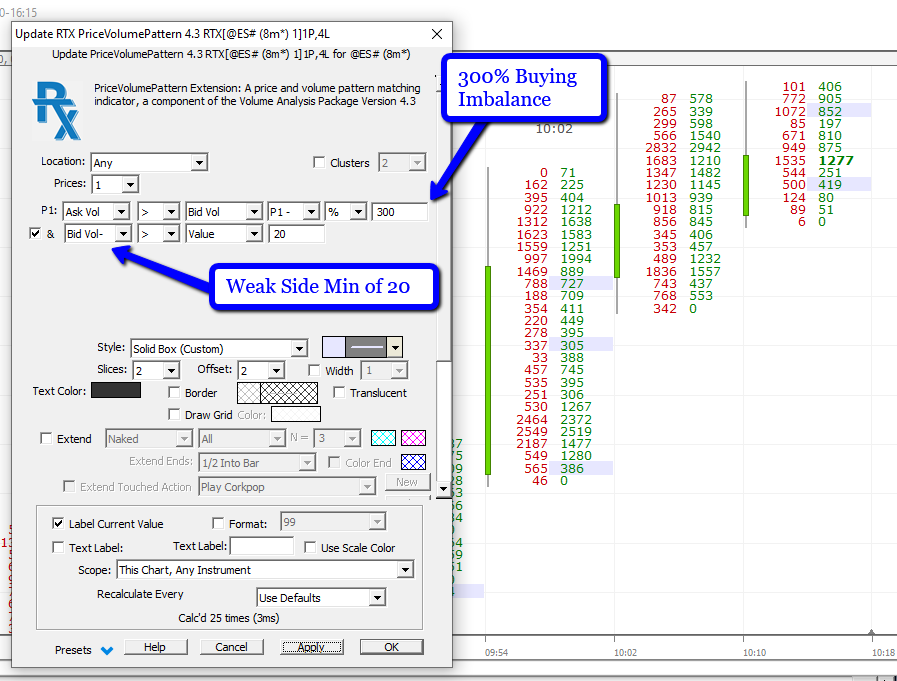Enable Use Scale Color checkbox

(x=310, y=548)
